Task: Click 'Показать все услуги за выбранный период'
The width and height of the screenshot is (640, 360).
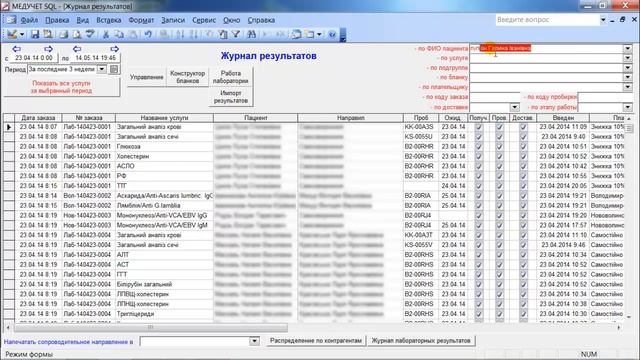Action: pos(62,87)
